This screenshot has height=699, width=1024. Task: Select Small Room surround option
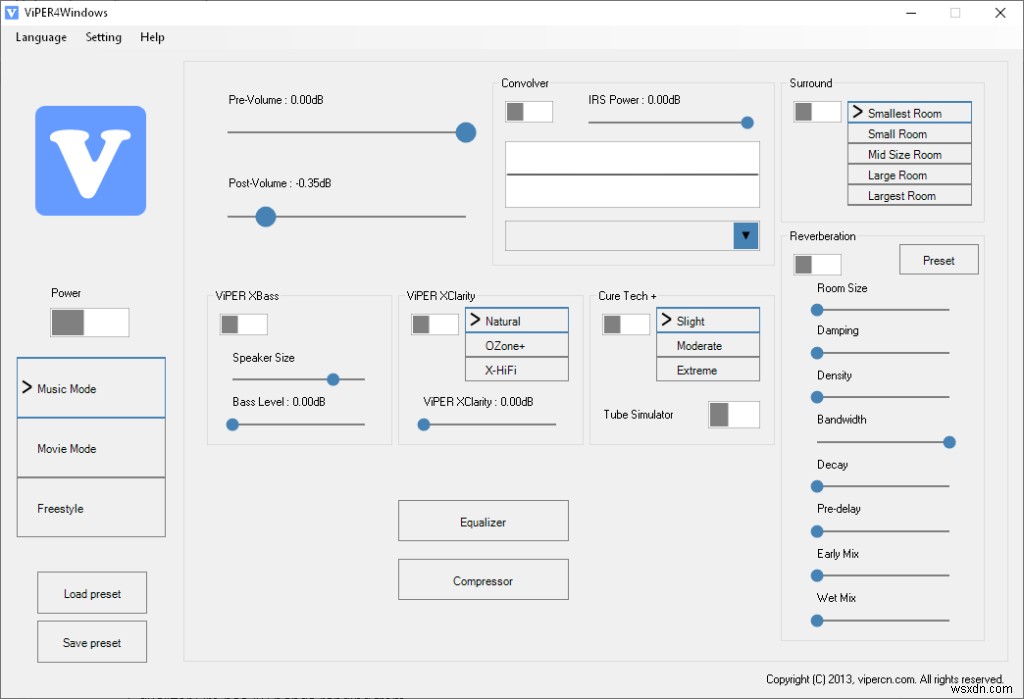910,133
